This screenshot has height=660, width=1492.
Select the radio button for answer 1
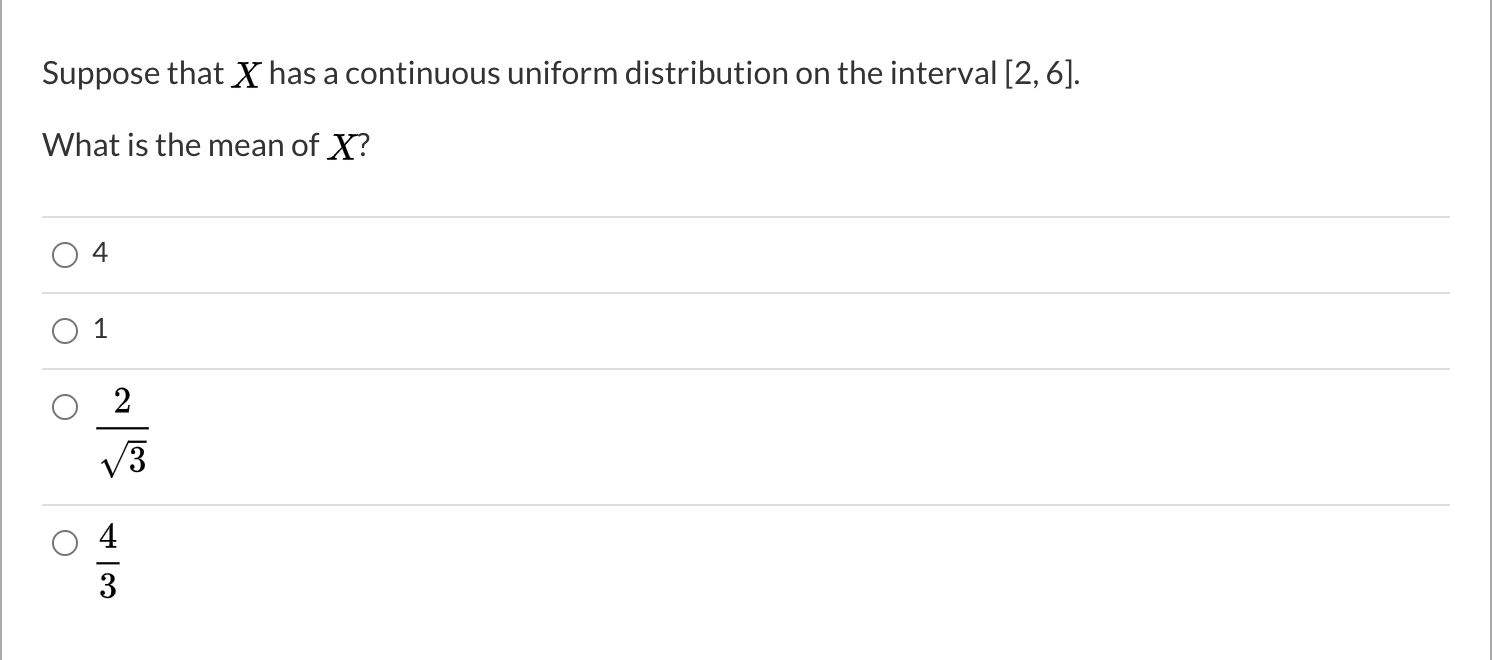65,330
